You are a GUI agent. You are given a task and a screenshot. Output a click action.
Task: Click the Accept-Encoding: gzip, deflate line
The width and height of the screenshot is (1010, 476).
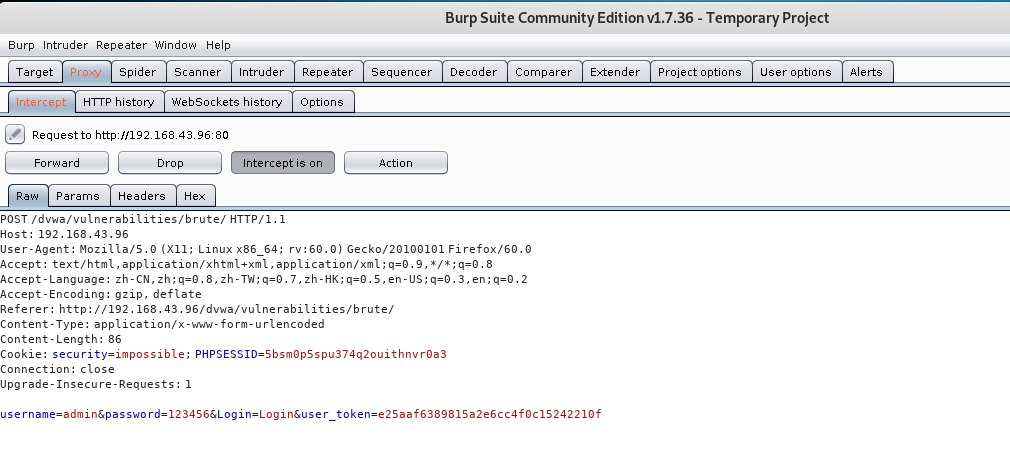click(101, 294)
